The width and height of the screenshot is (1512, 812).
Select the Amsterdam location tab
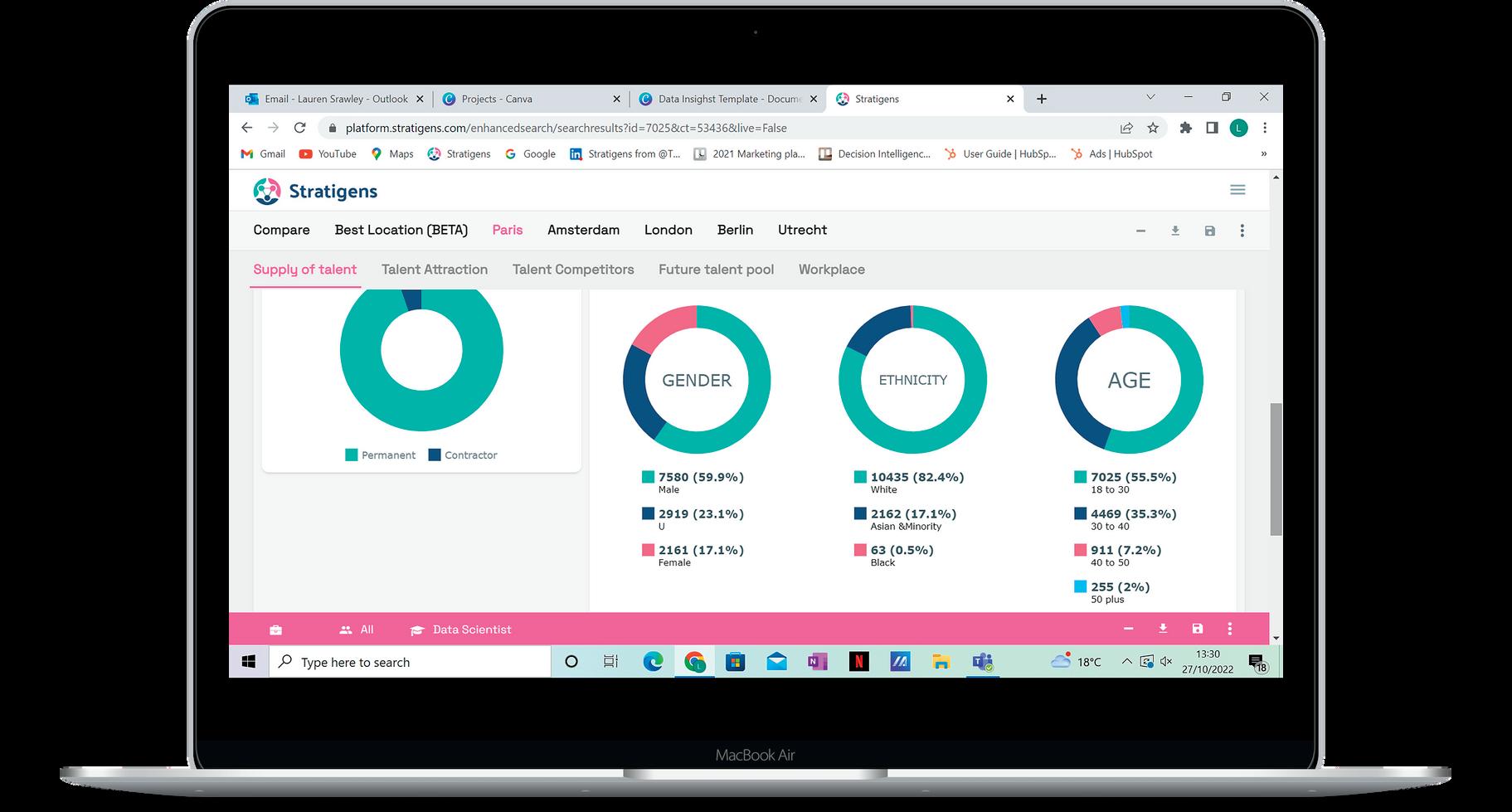[583, 230]
